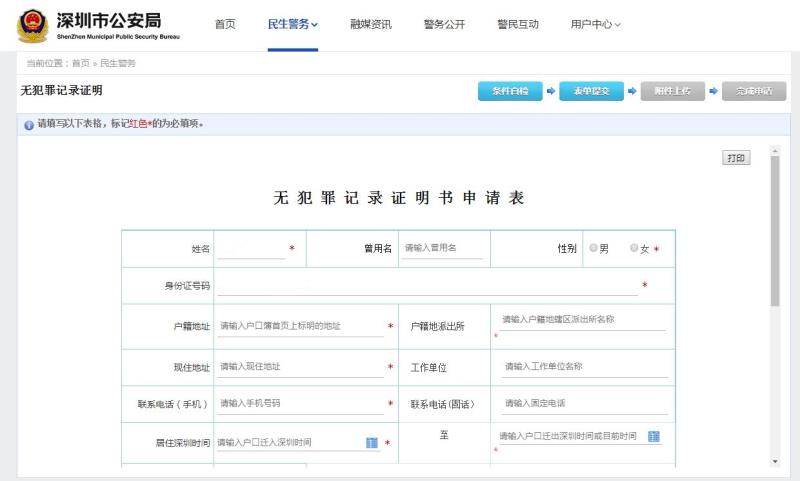Click the Shenzhen Public Security Bureau logo
Image resolution: width=800 pixels, height=481 pixels.
tap(33, 24)
